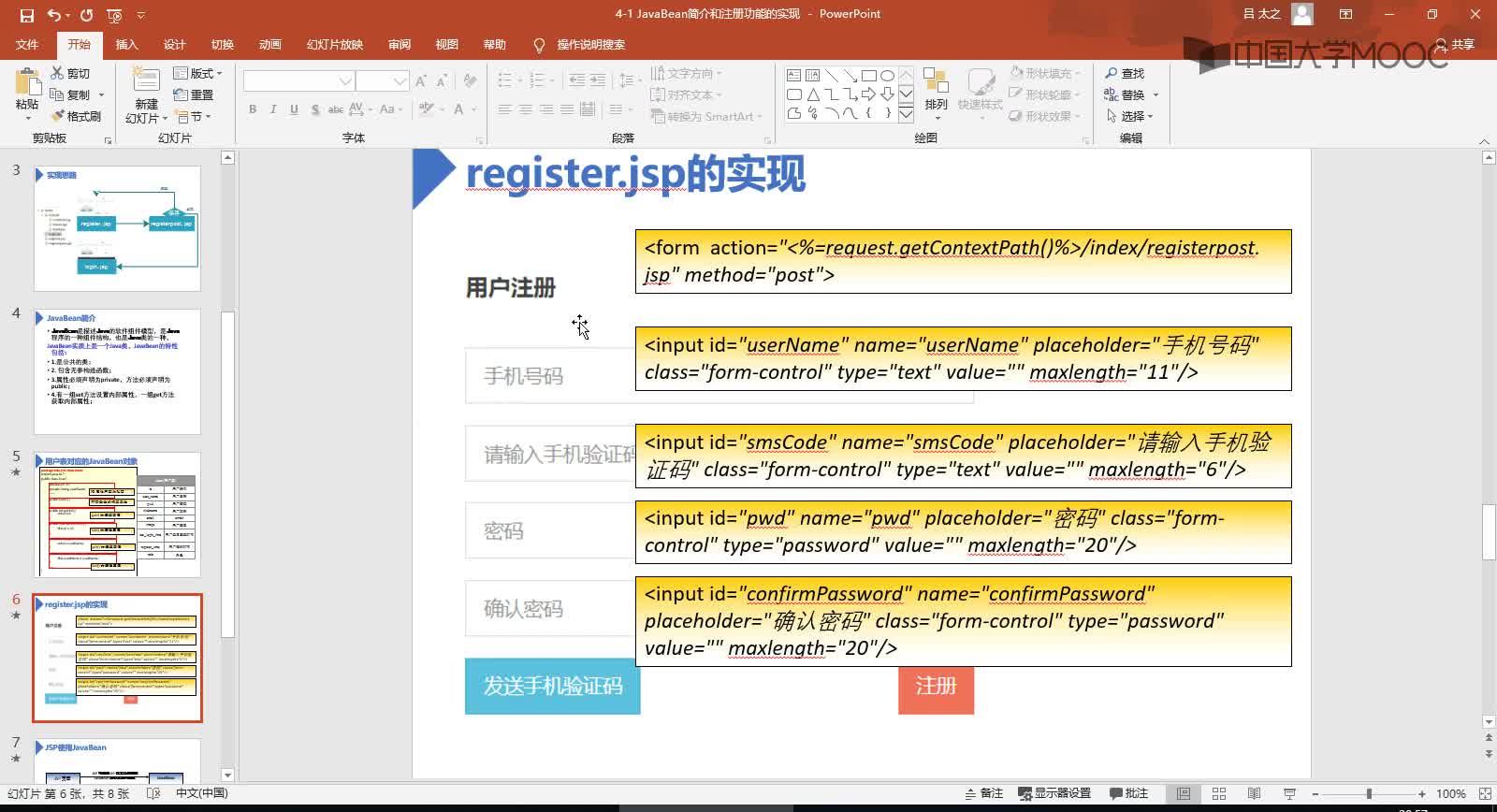
Task: Click the zoom slider handle in status bar
Action: (x=1369, y=793)
